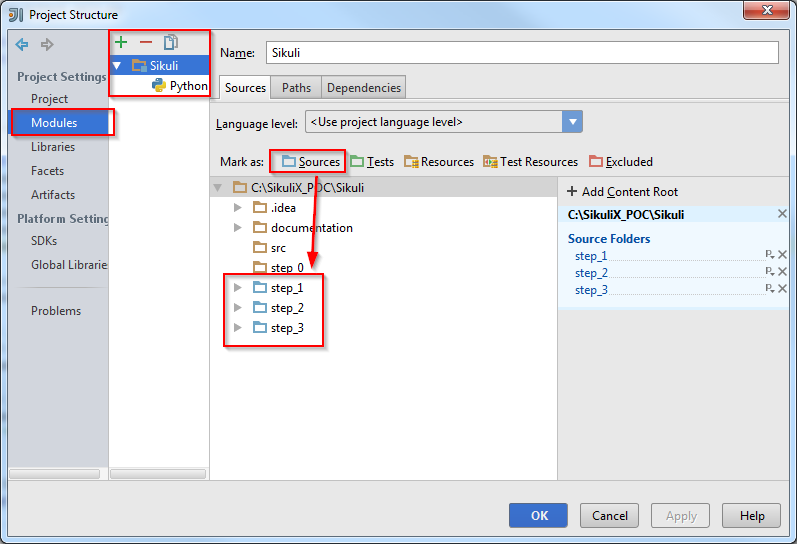Expand the step_3 folder
Viewport: 797px width, 544px height.
[x=237, y=328]
